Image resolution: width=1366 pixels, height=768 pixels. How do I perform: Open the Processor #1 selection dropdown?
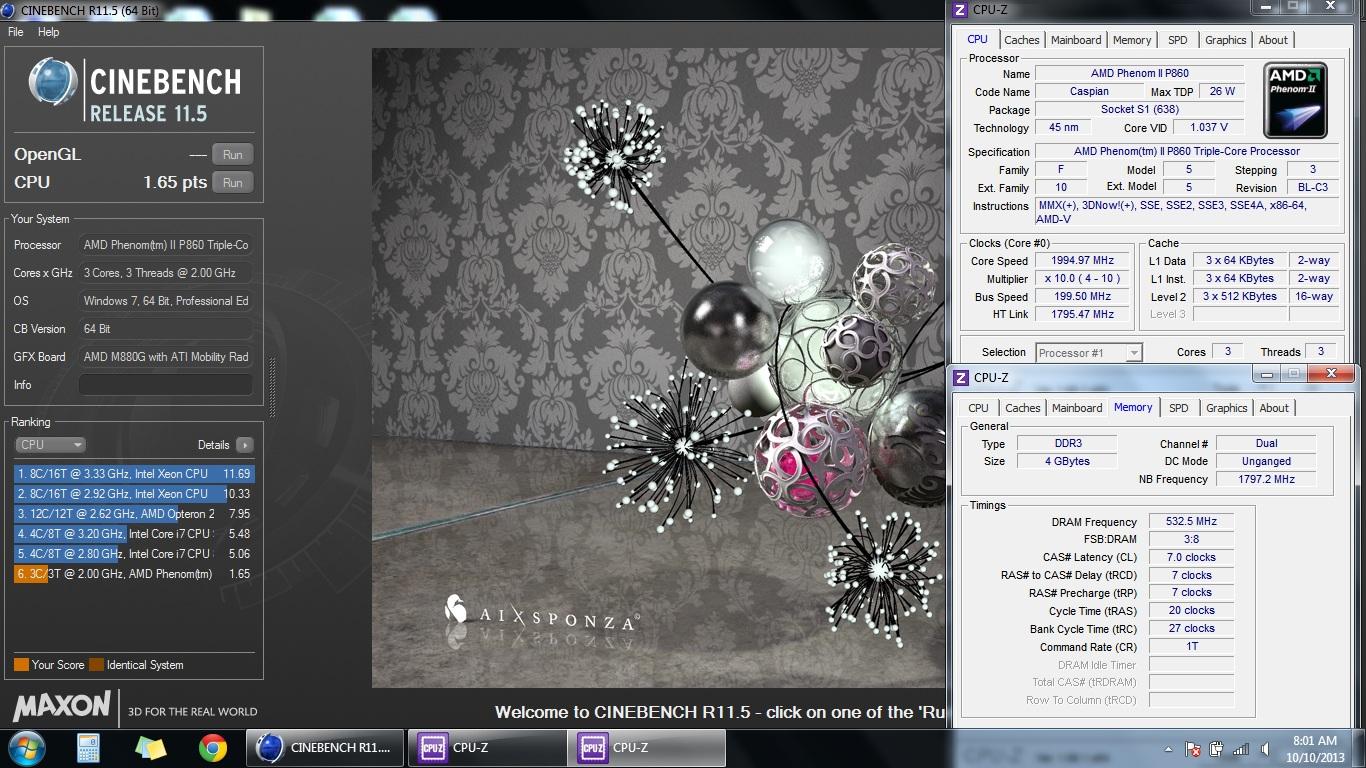(x=1089, y=353)
